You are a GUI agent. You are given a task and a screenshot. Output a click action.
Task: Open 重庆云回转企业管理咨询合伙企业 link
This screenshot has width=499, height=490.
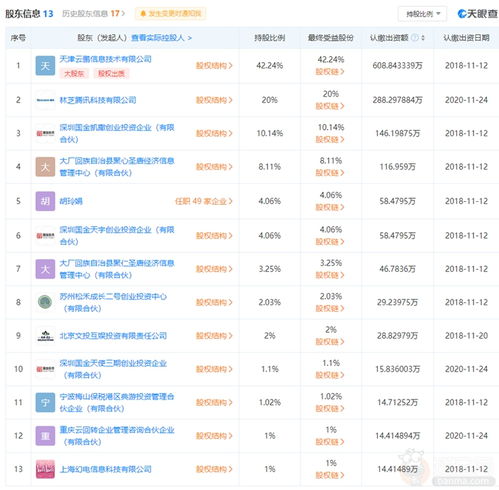[117, 436]
